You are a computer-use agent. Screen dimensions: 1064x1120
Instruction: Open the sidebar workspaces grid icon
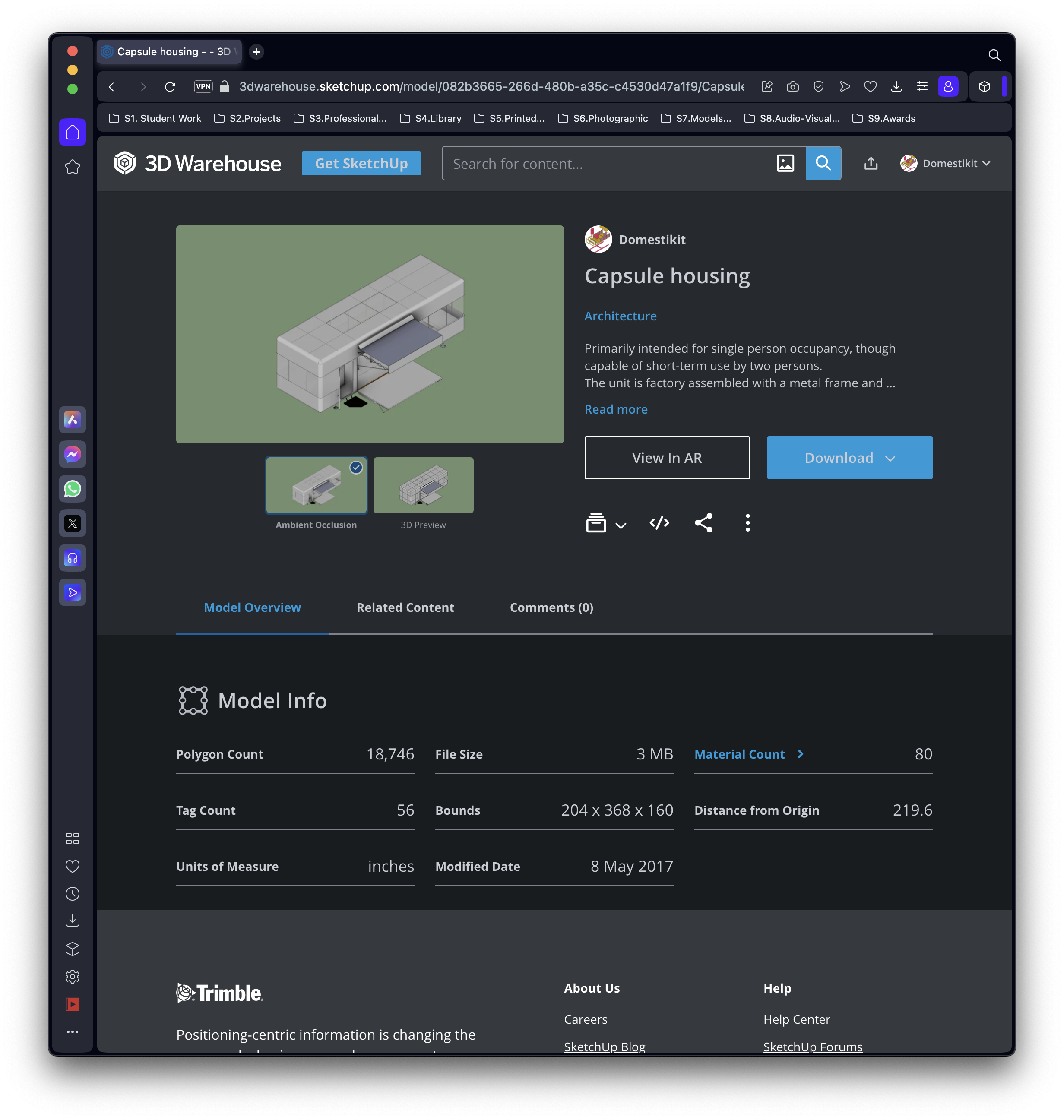click(x=73, y=839)
